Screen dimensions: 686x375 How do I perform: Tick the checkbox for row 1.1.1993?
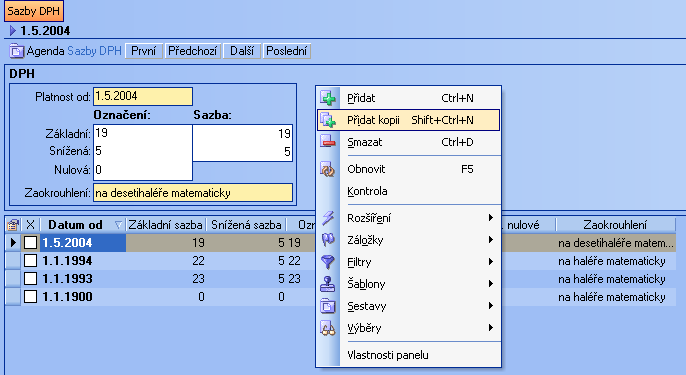[30, 279]
